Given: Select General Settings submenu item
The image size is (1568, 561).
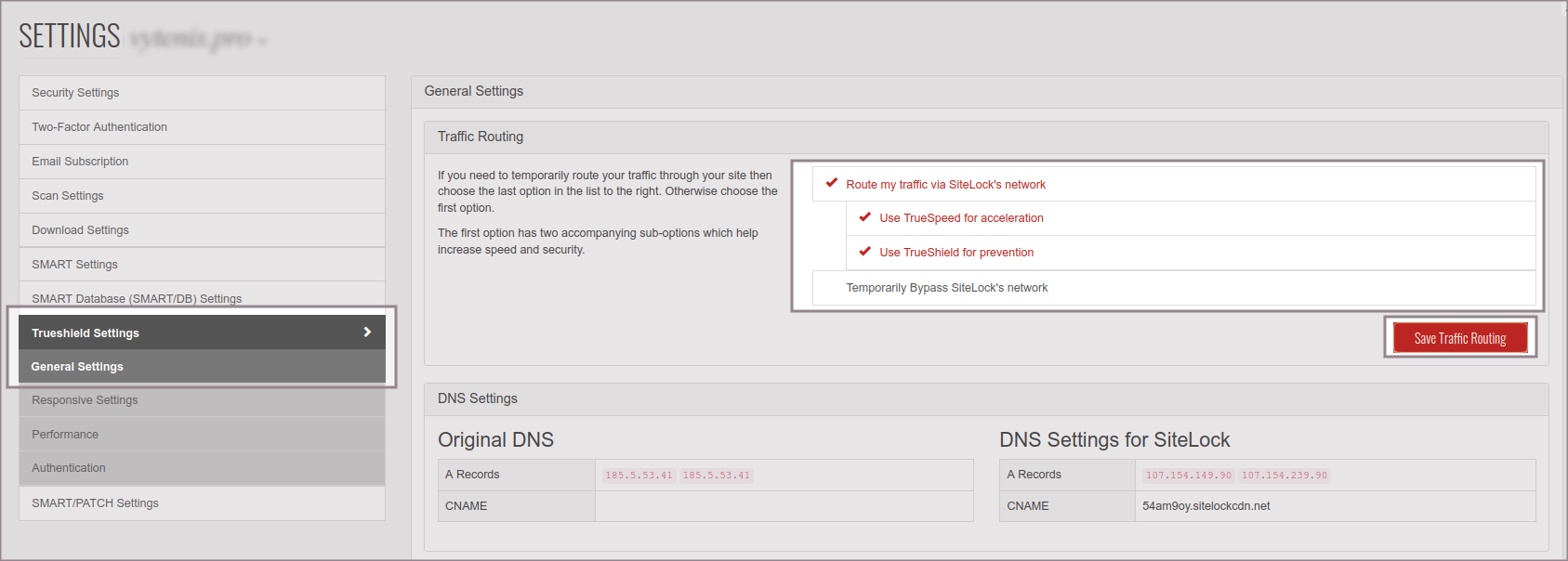Looking at the screenshot, I should point(77,367).
